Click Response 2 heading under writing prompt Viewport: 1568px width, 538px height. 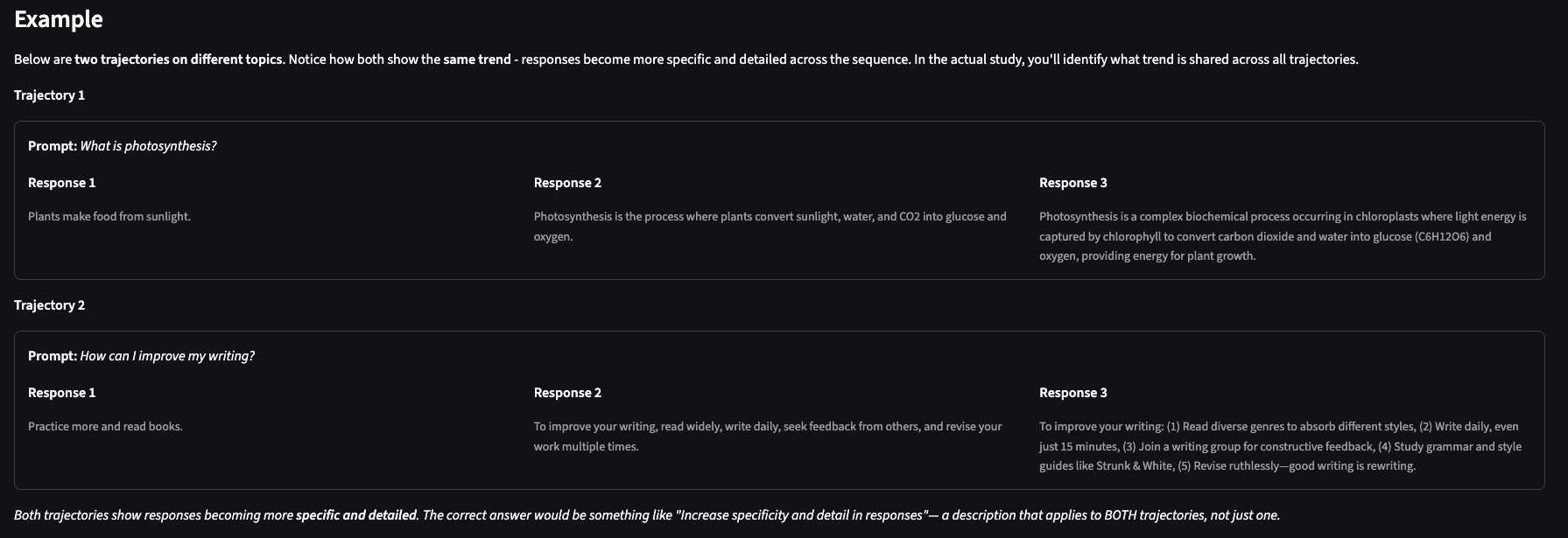point(567,393)
